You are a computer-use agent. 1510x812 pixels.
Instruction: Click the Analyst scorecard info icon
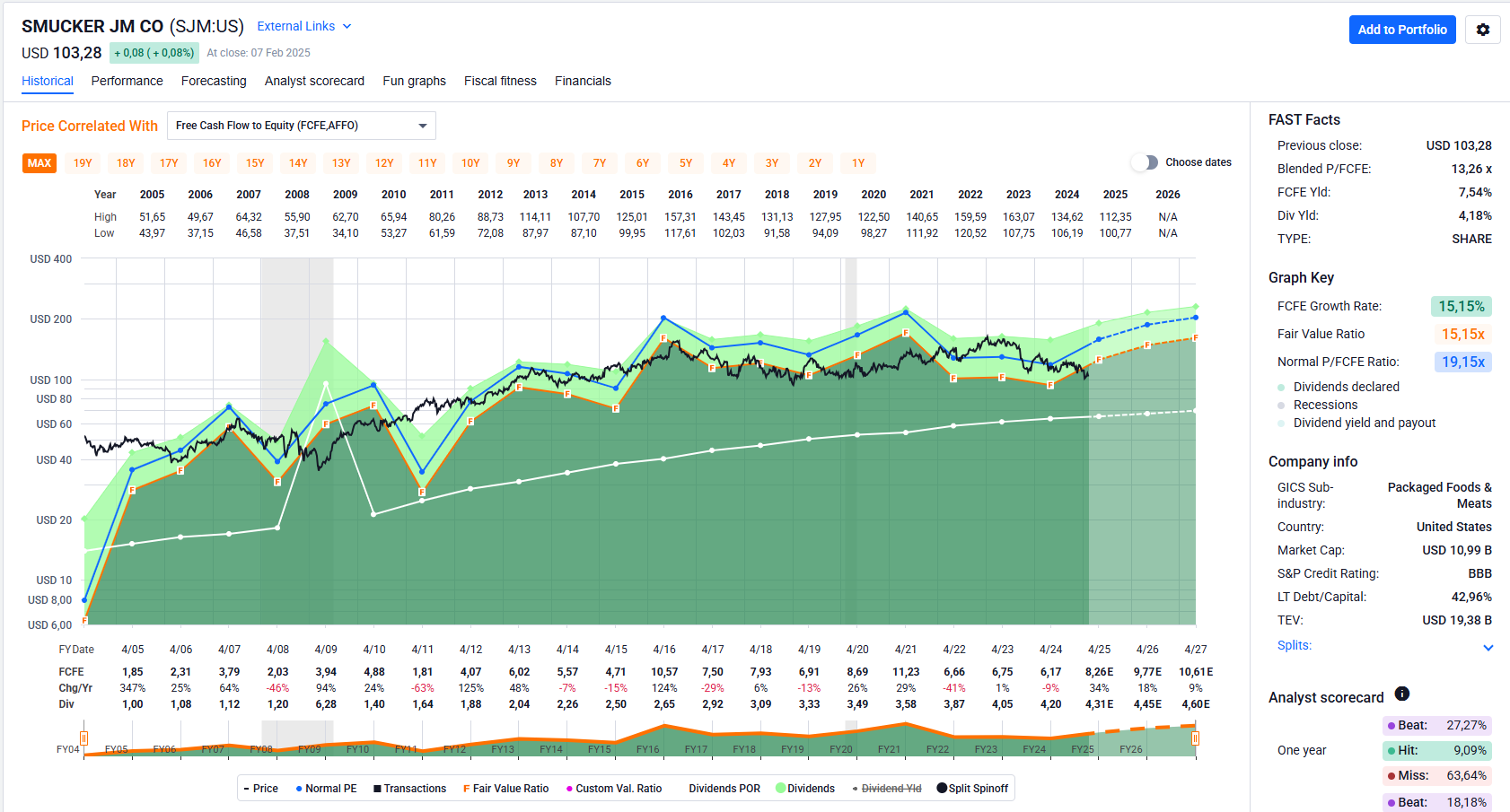pos(1401,694)
